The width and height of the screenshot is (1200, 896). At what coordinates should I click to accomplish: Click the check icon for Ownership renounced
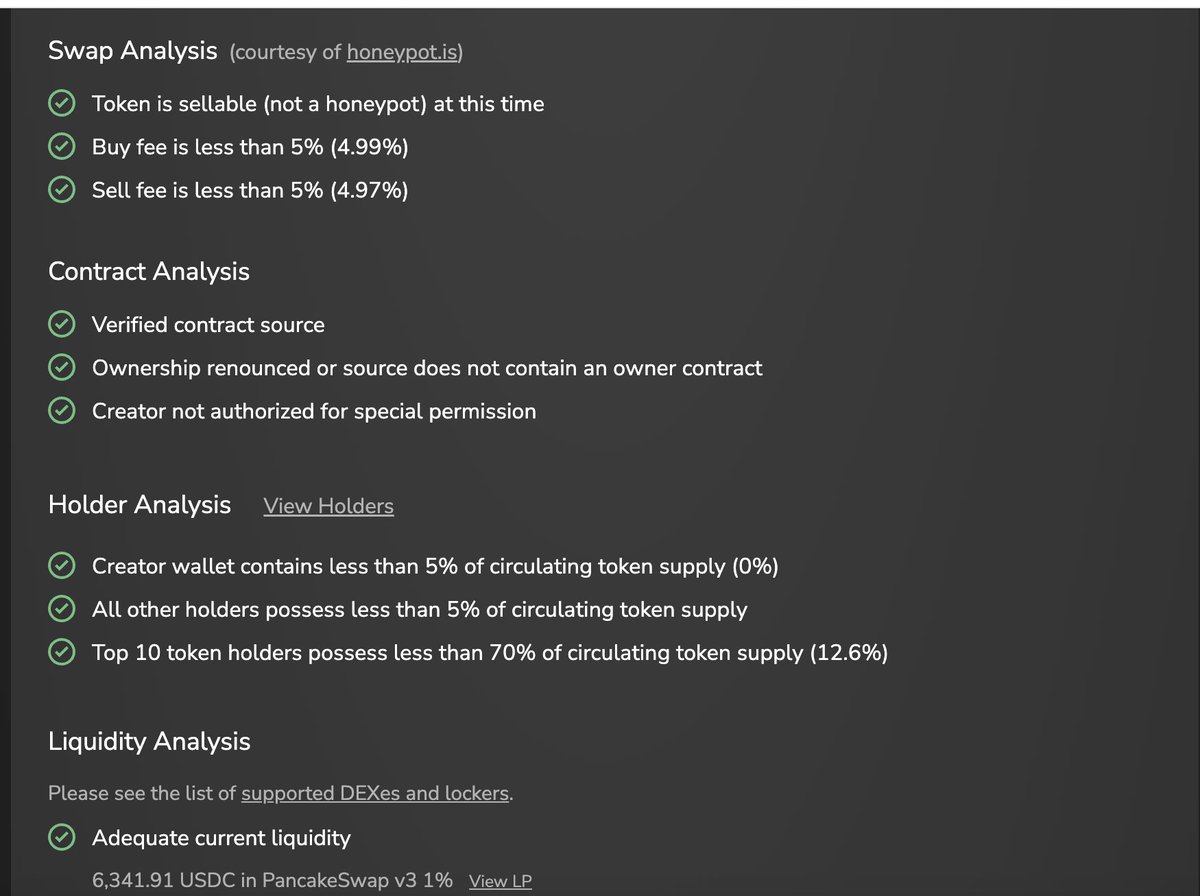[62, 367]
